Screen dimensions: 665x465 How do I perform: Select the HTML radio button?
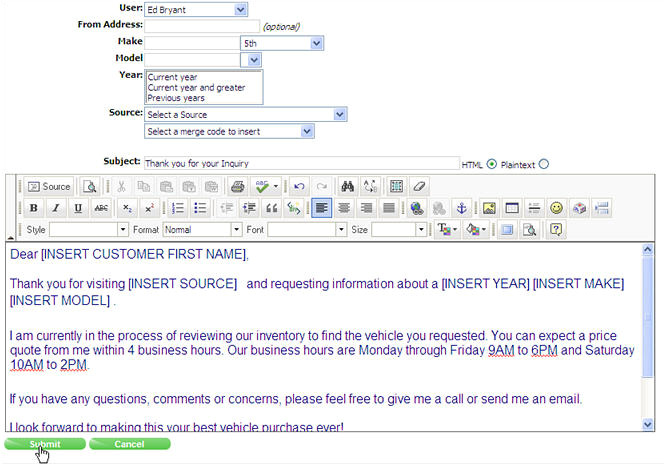coord(491,164)
